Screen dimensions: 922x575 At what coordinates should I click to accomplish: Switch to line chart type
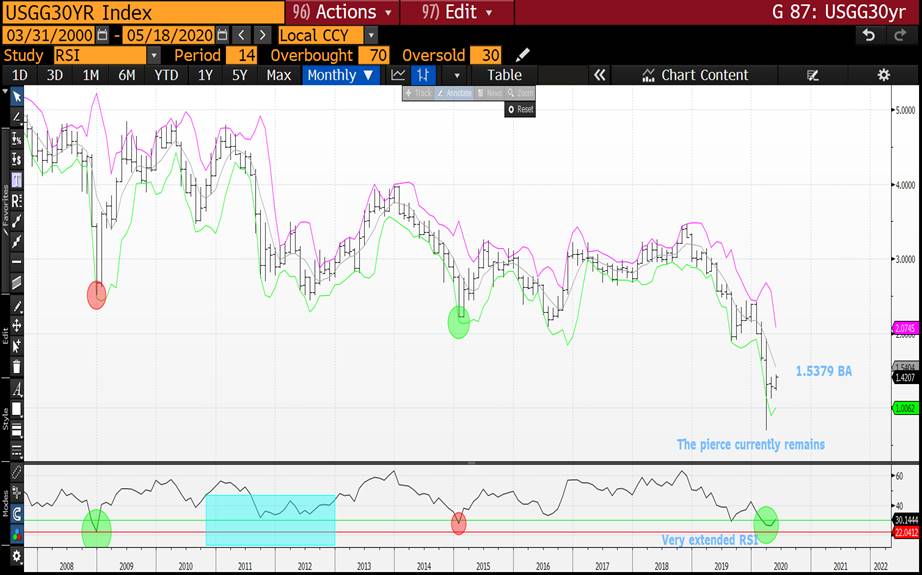tap(399, 75)
